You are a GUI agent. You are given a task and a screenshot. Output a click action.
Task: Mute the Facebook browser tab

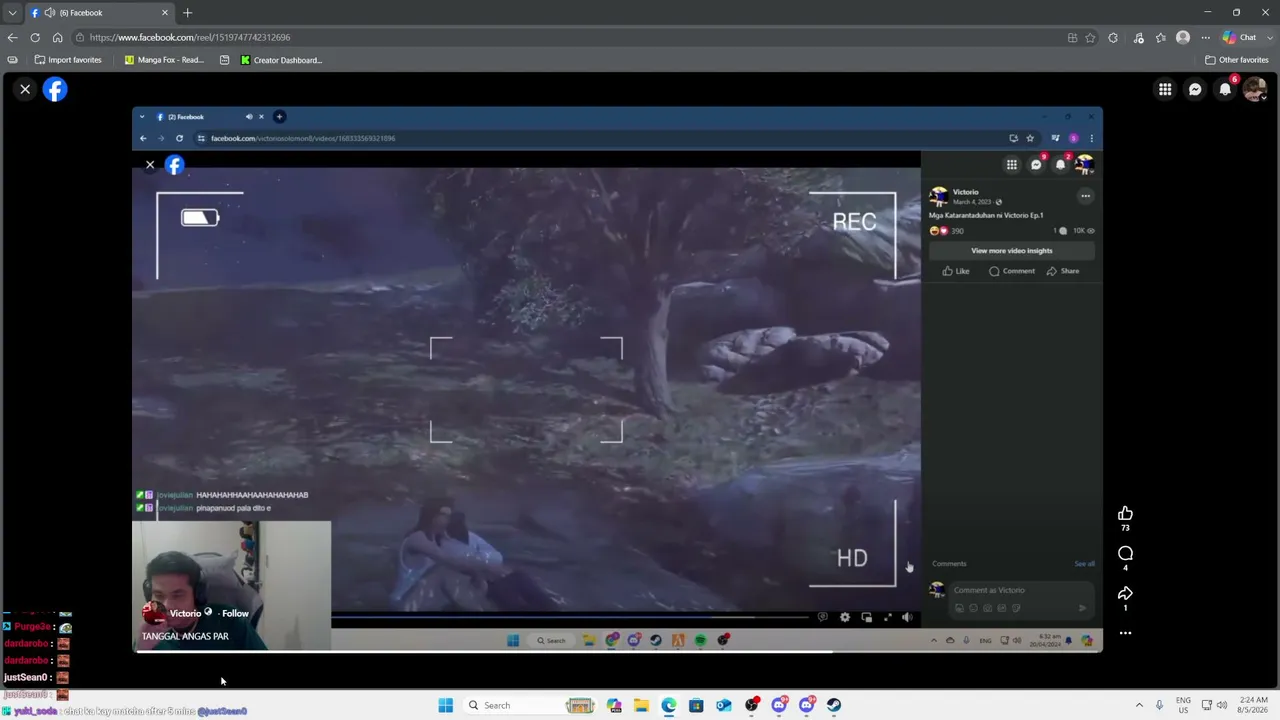point(50,13)
